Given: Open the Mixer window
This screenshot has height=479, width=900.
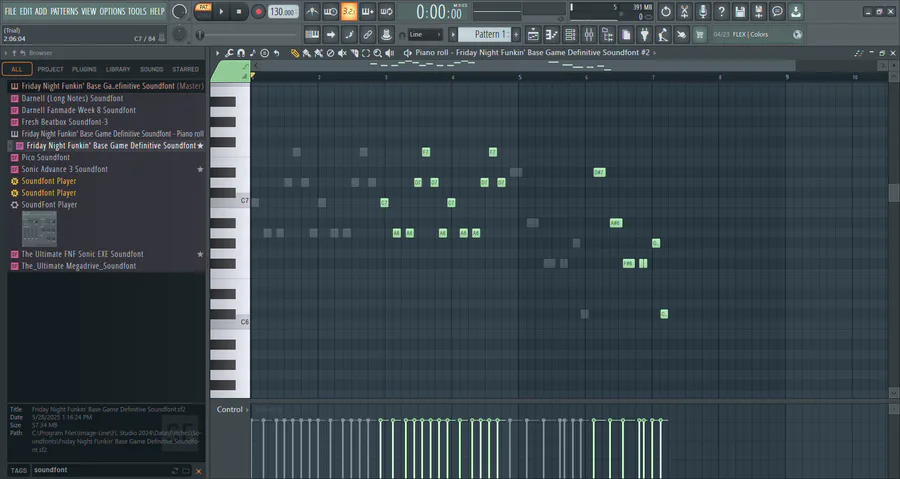Looking at the screenshot, I should coord(589,34).
